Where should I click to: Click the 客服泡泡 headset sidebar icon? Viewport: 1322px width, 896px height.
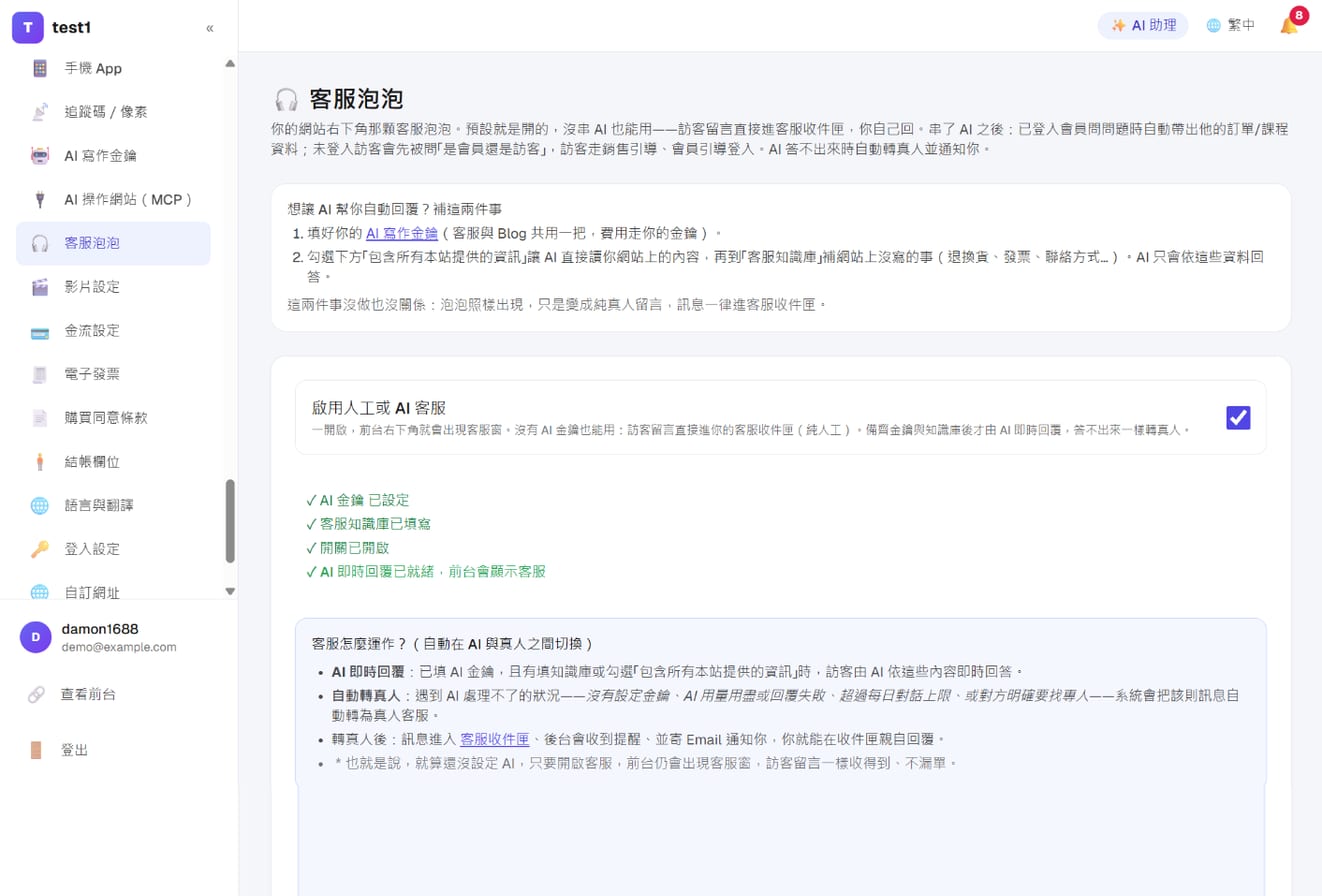pos(40,243)
